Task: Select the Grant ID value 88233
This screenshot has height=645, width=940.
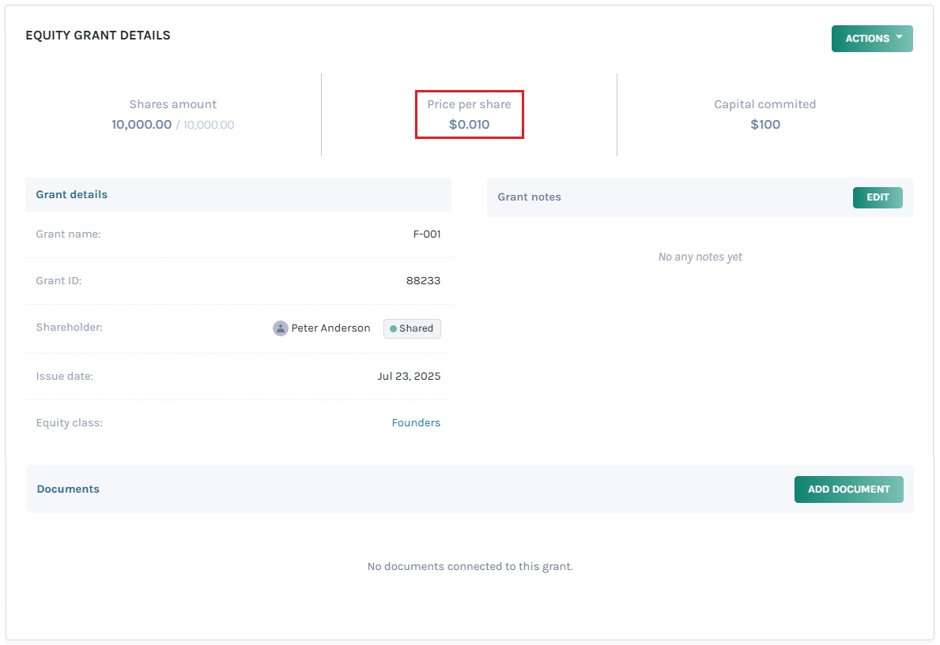Action: [x=423, y=281]
